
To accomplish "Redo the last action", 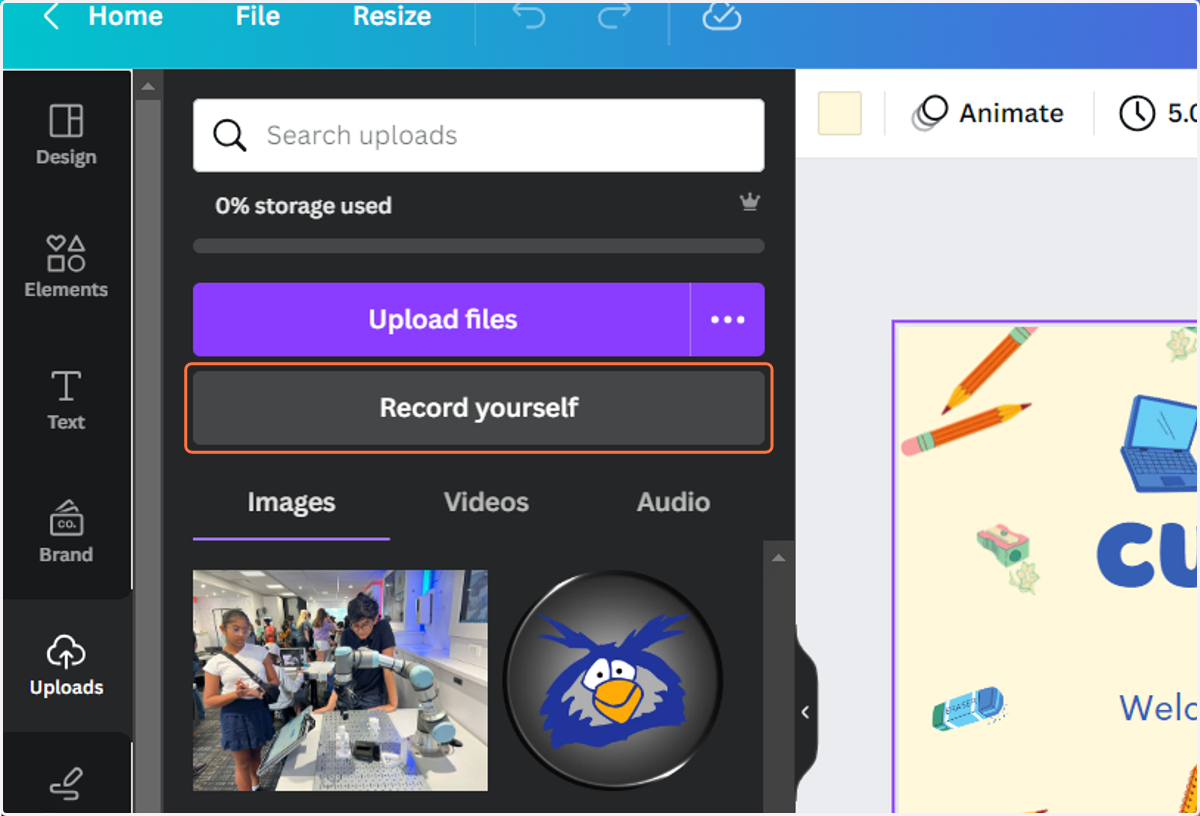I will tap(612, 17).
